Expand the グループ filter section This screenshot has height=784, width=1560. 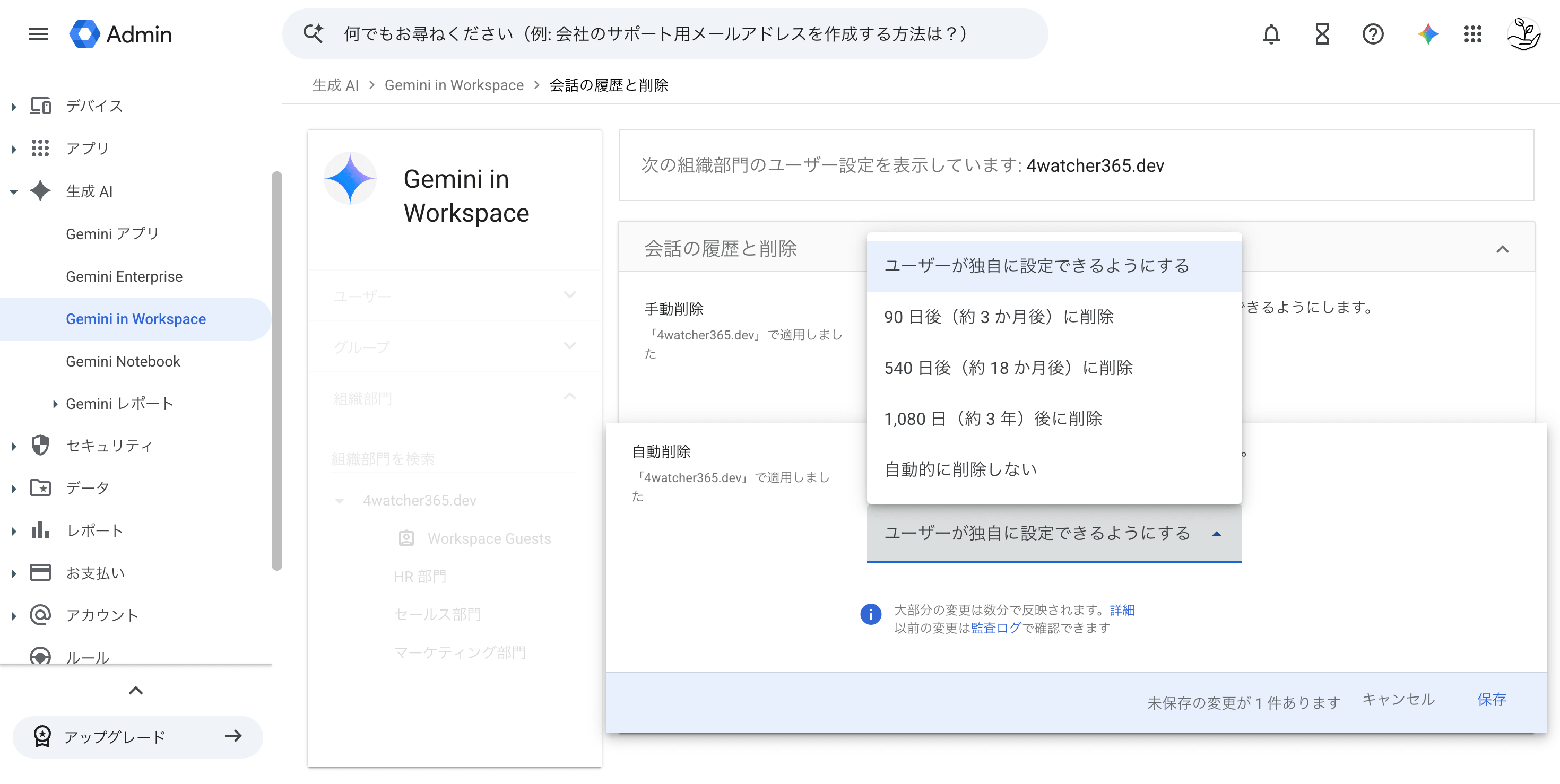coord(569,346)
